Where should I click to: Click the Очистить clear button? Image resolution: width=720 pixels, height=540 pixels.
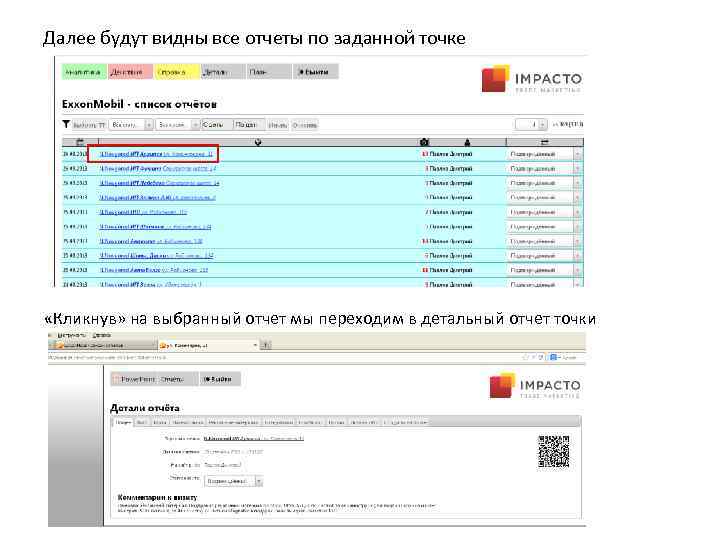pyautogui.click(x=305, y=125)
